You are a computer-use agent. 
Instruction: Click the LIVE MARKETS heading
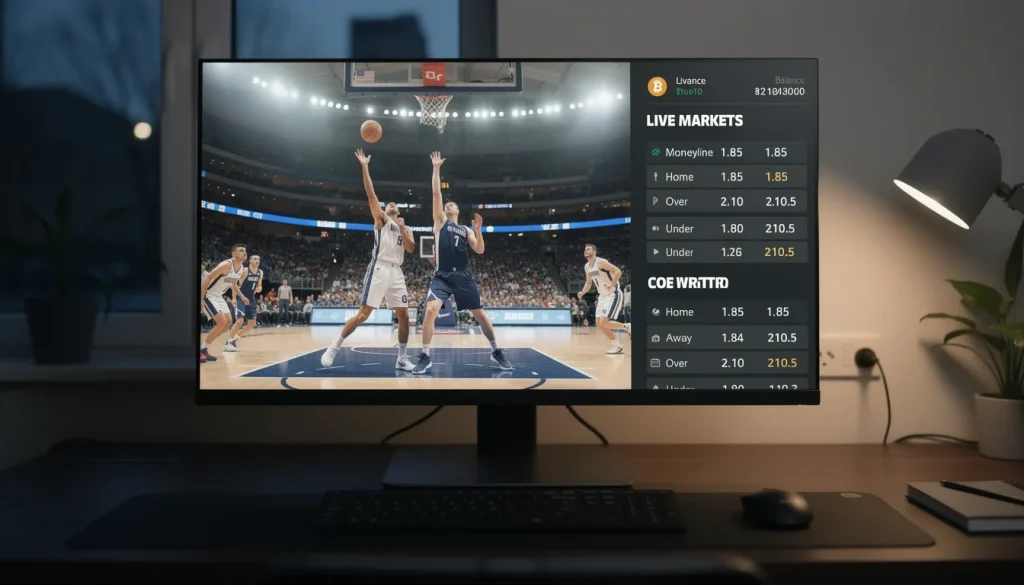(x=694, y=121)
